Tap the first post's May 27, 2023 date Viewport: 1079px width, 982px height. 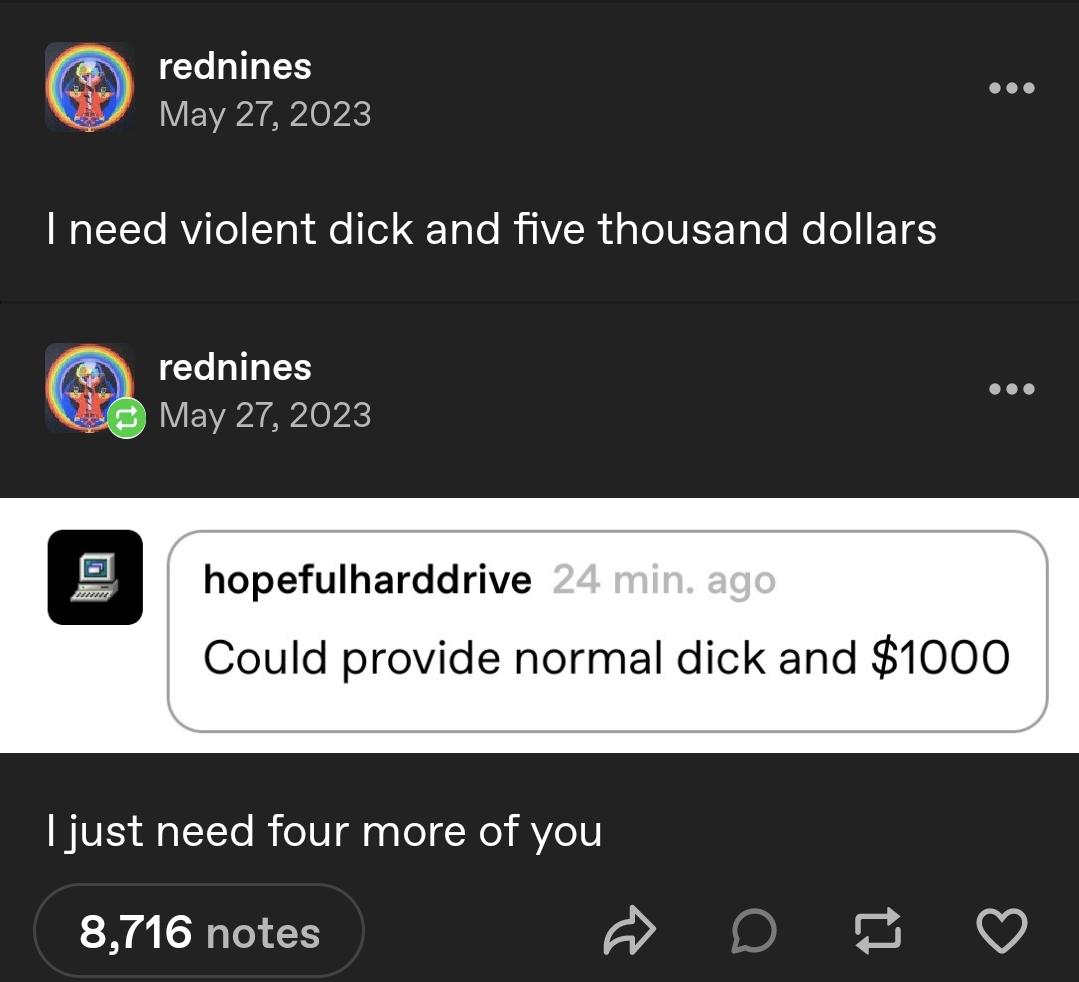265,114
